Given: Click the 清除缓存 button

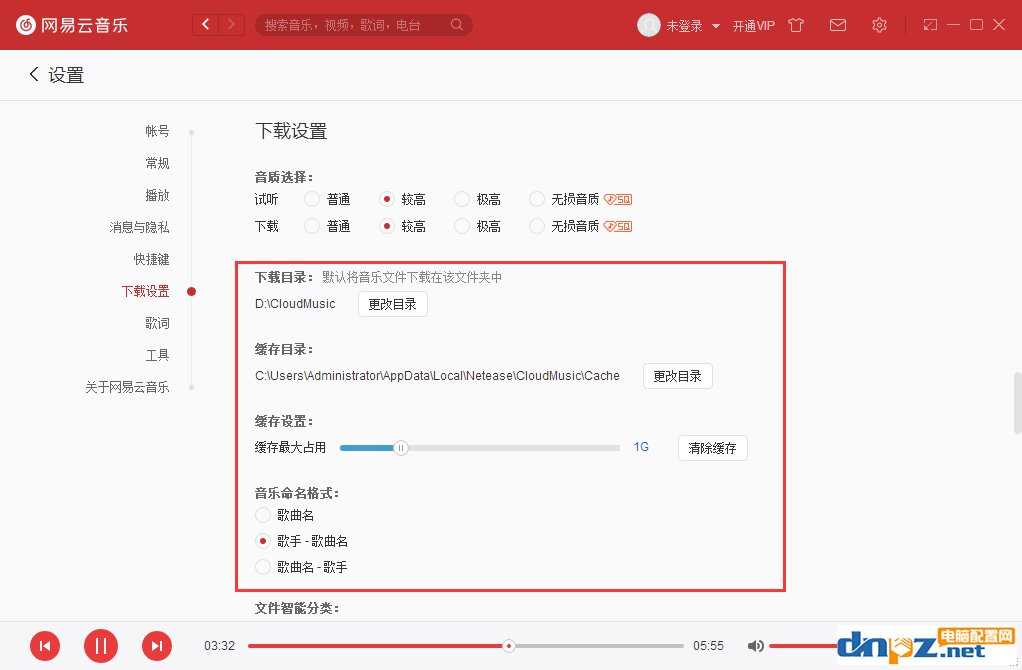Looking at the screenshot, I should (x=712, y=448).
